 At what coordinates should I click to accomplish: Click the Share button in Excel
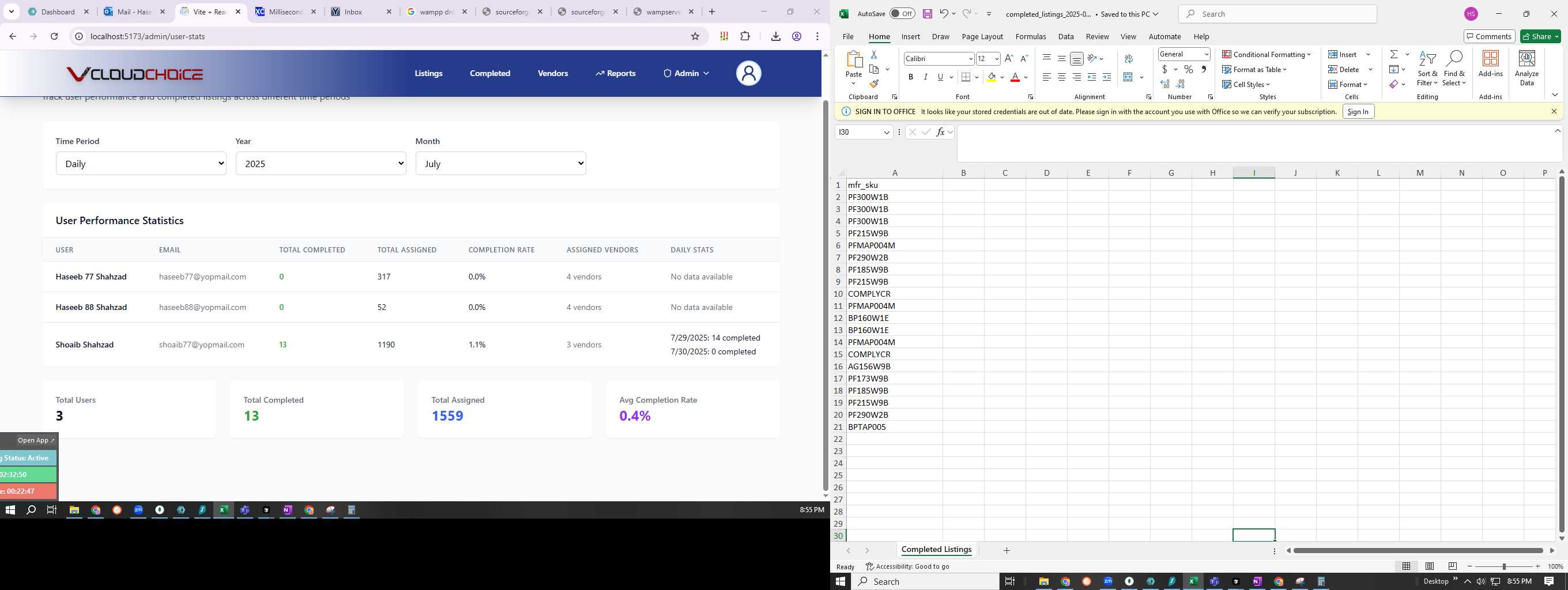pyautogui.click(x=1540, y=36)
